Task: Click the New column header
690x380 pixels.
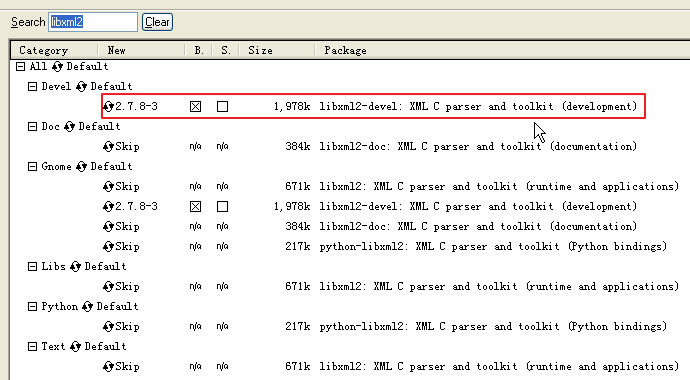Action: pyautogui.click(x=141, y=50)
